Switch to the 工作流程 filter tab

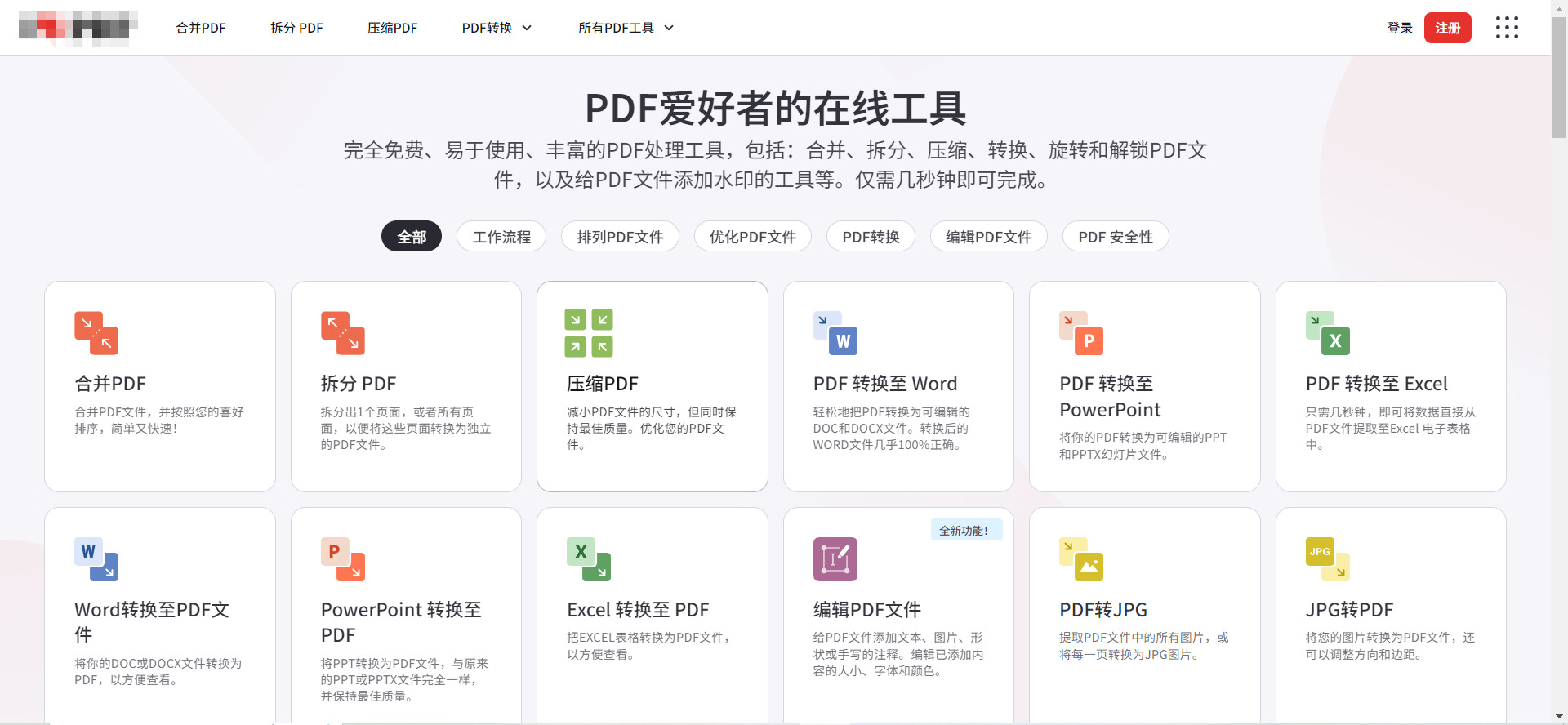[x=501, y=237]
